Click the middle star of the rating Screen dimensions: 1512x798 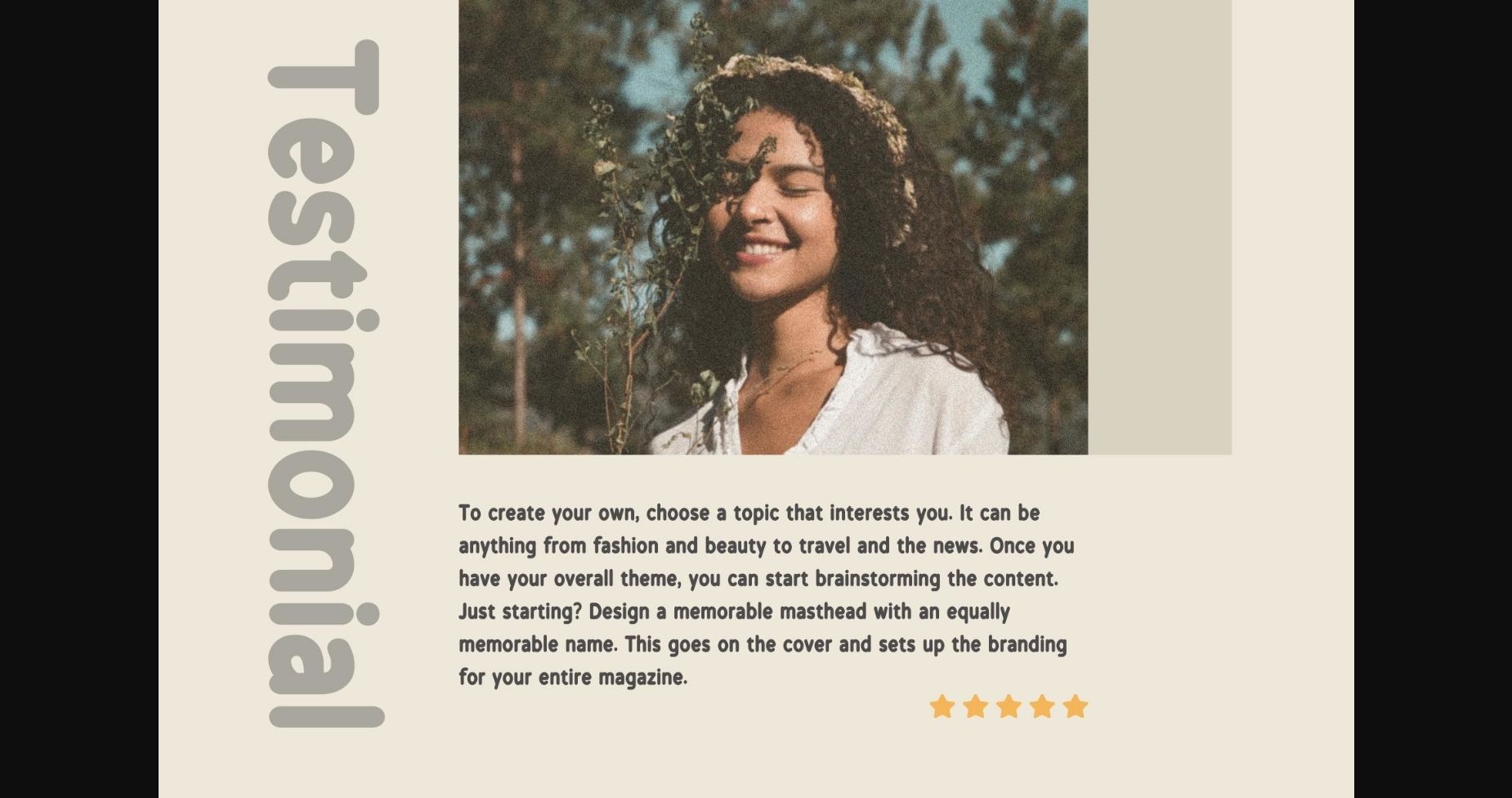tap(1009, 706)
